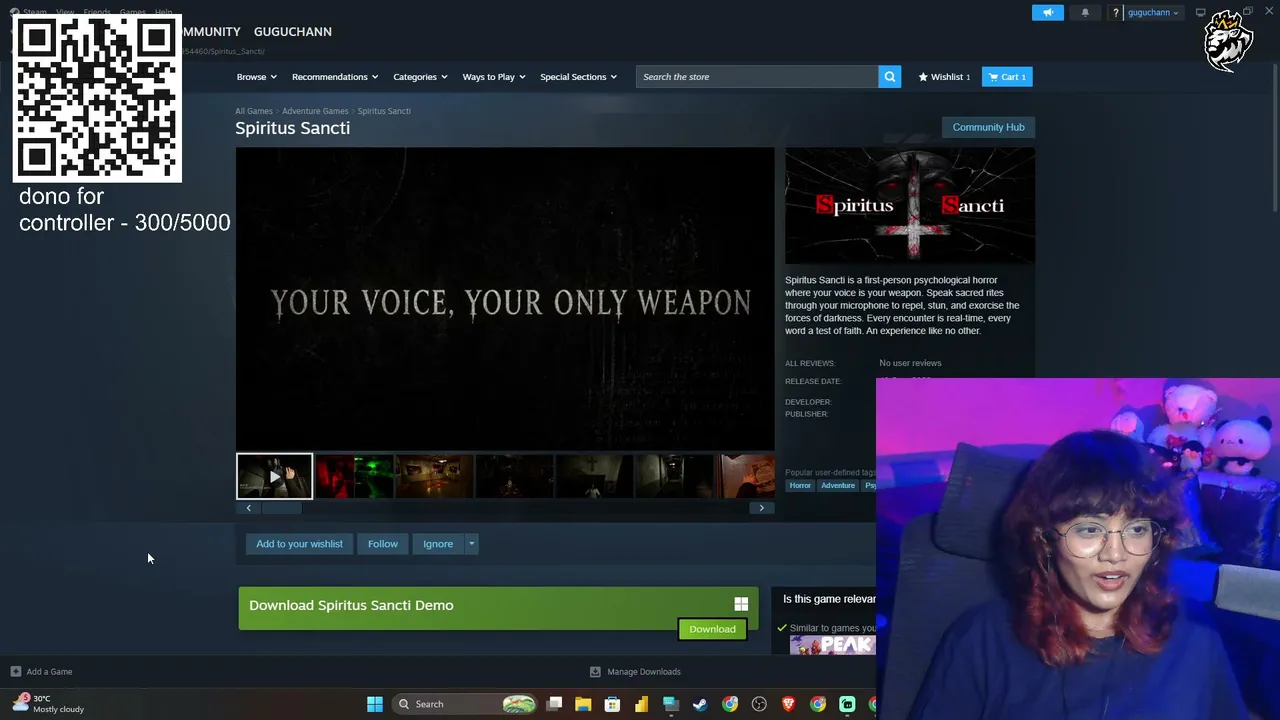The width and height of the screenshot is (1280, 720).
Task: Click the main trailer video player
Action: (x=505, y=299)
